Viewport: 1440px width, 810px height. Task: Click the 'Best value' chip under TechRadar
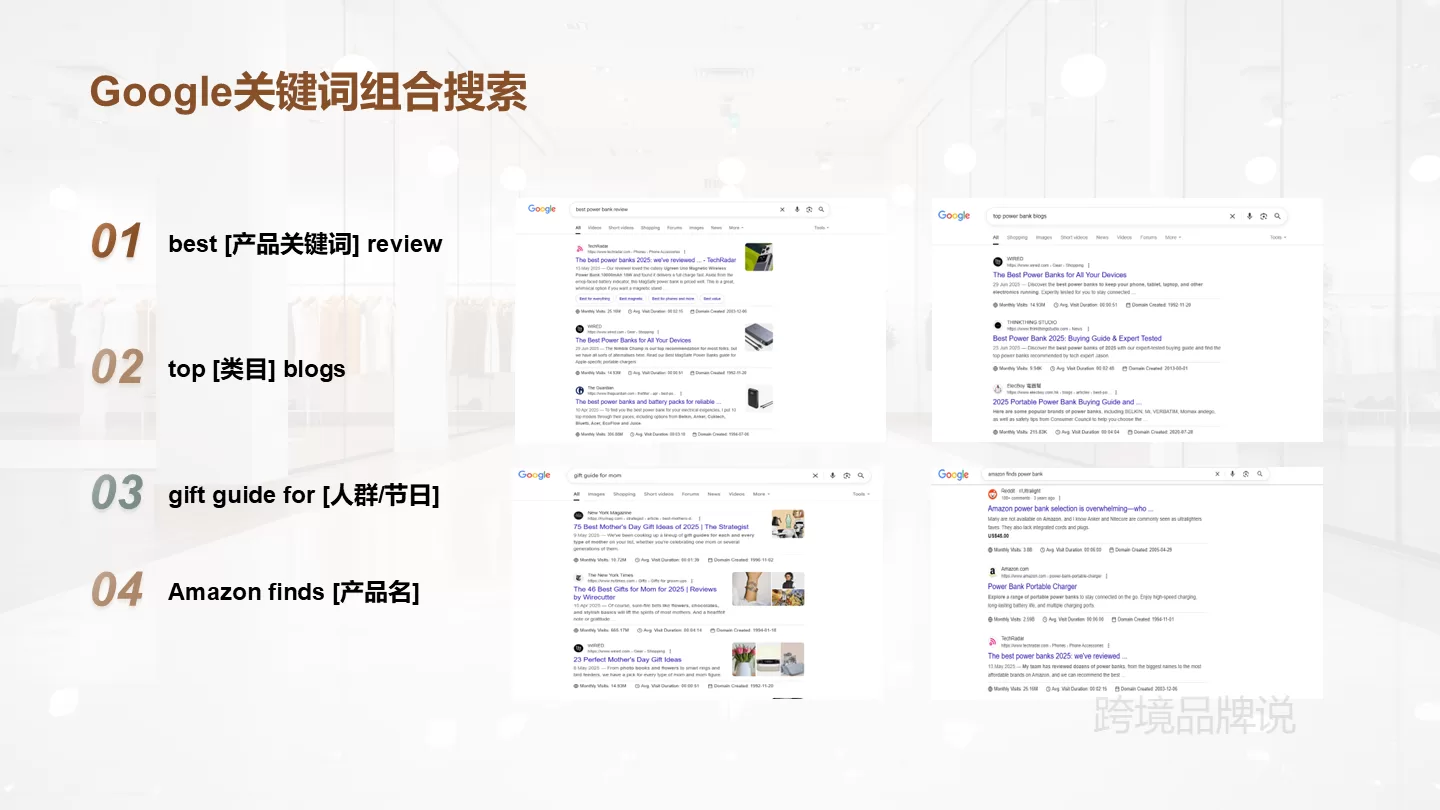(712, 299)
